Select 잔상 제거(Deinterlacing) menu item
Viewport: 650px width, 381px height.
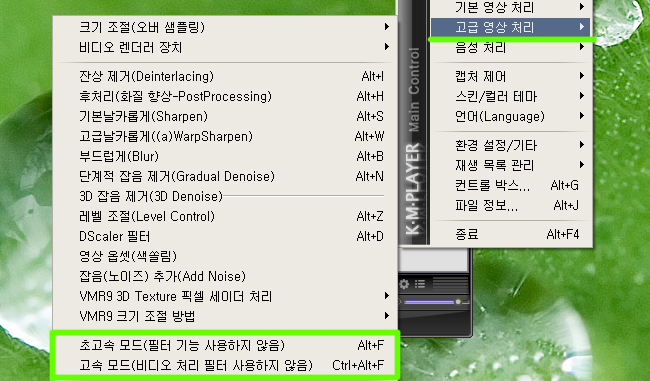[x=225, y=76]
